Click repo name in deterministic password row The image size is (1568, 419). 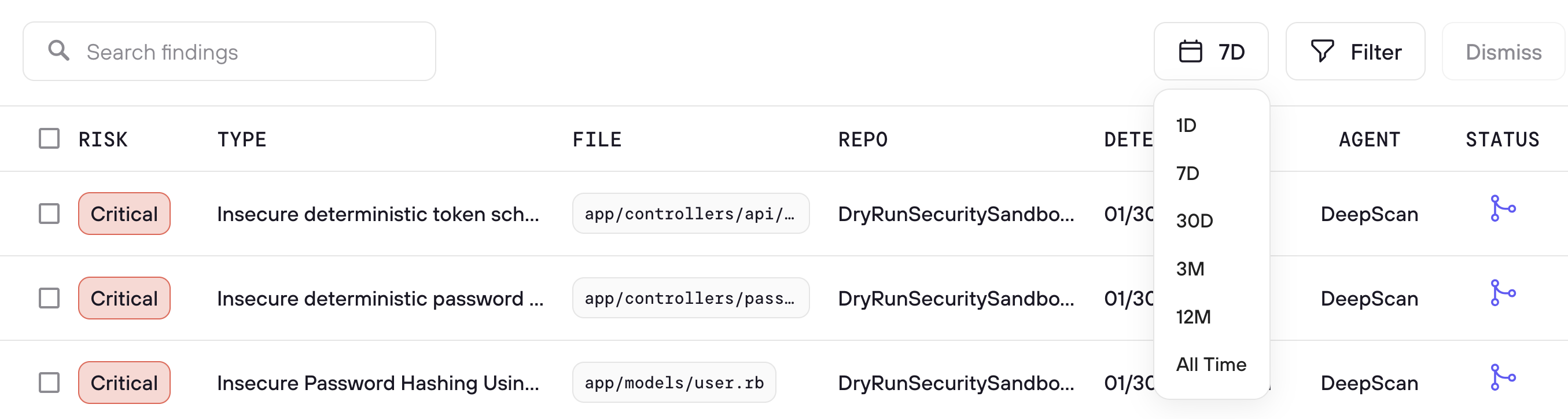(x=956, y=299)
